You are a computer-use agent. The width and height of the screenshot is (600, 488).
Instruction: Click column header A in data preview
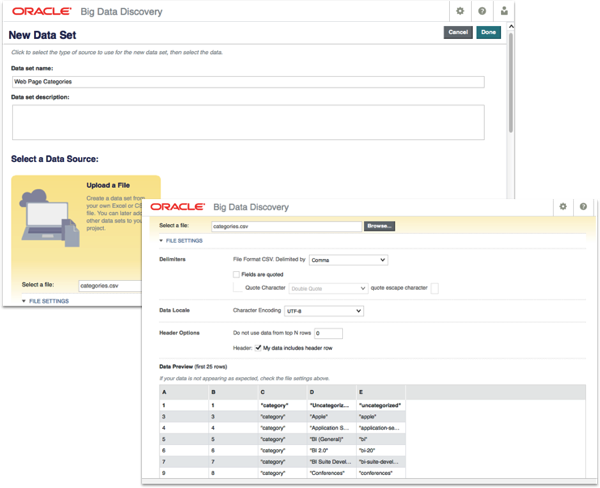[184, 392]
